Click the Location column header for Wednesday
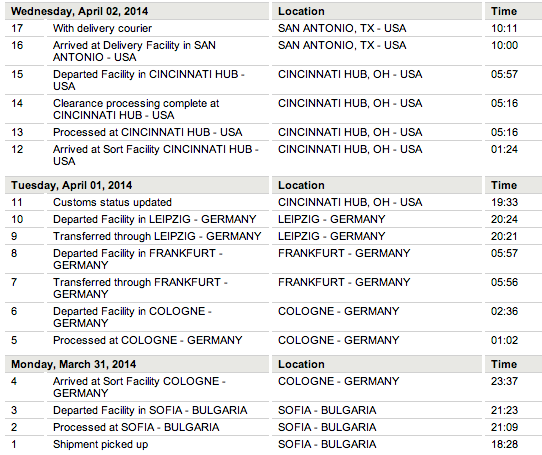 point(301,11)
